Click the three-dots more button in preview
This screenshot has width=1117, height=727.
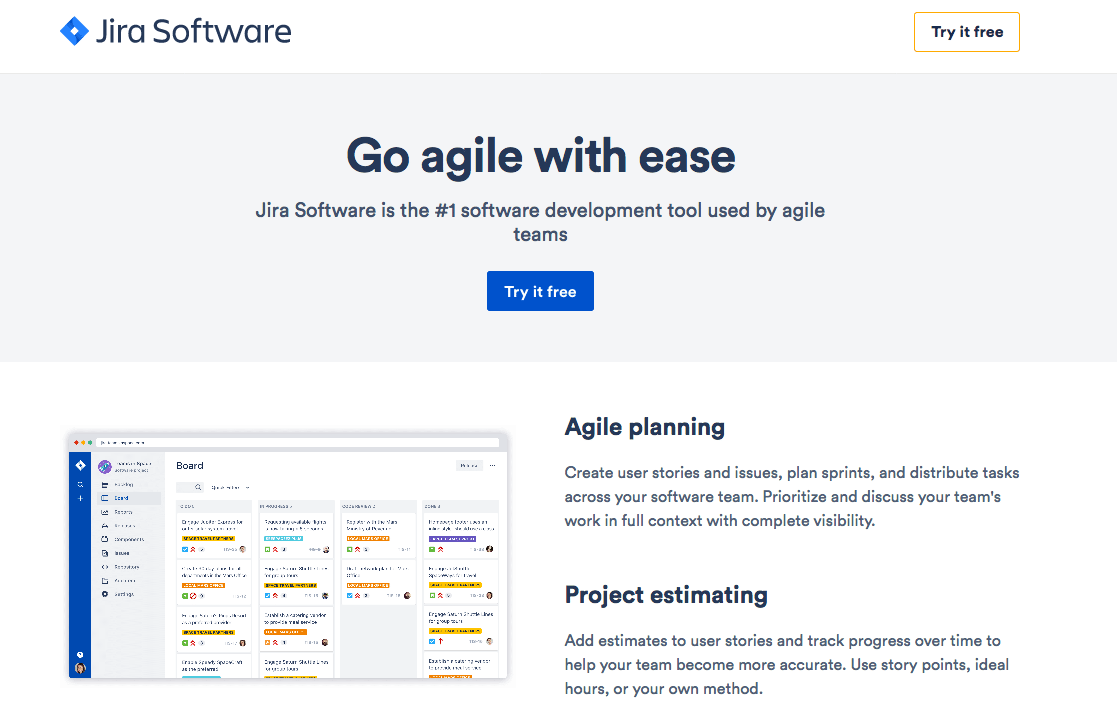point(492,466)
